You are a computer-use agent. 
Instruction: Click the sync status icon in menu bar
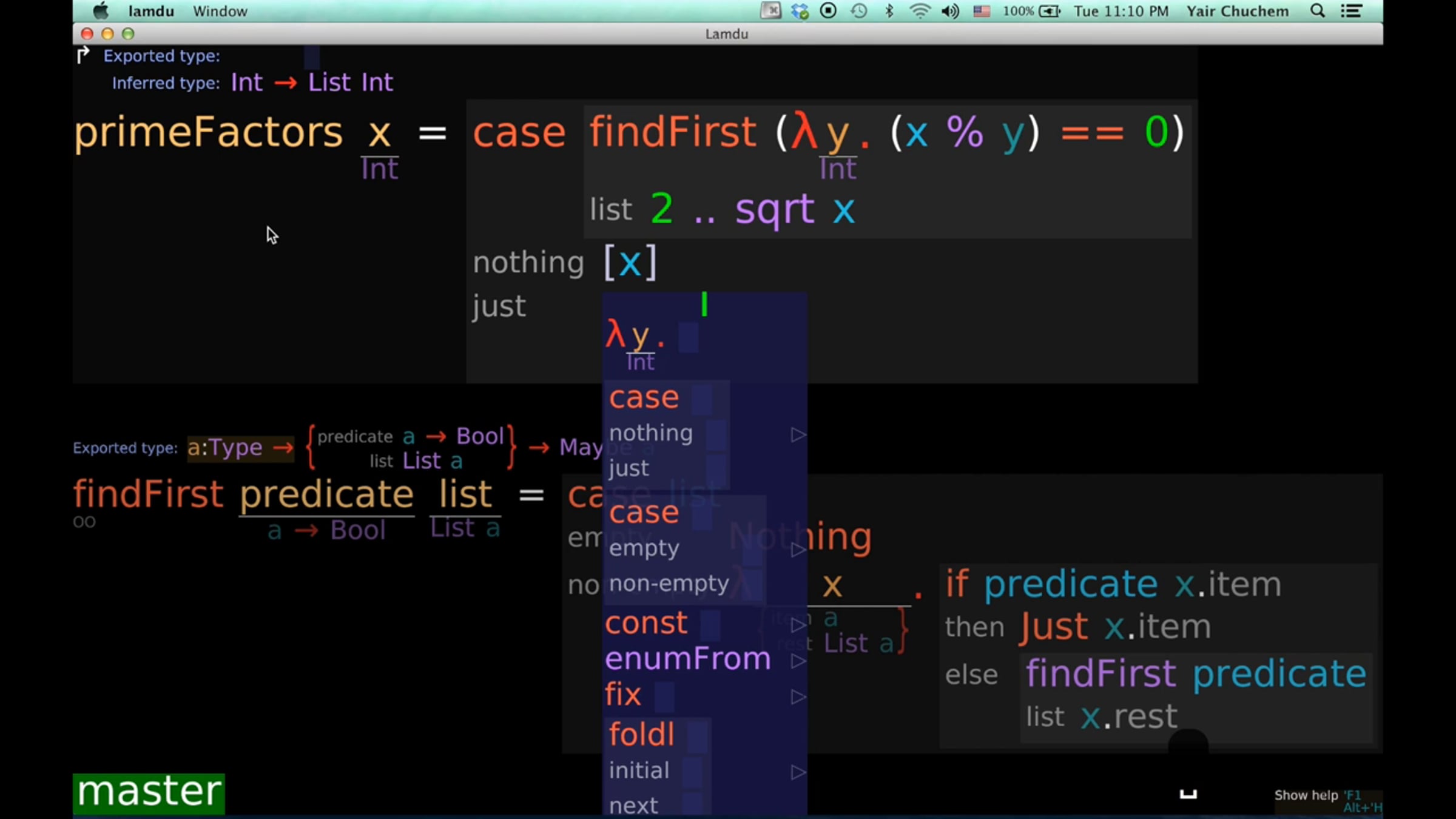[800, 11]
